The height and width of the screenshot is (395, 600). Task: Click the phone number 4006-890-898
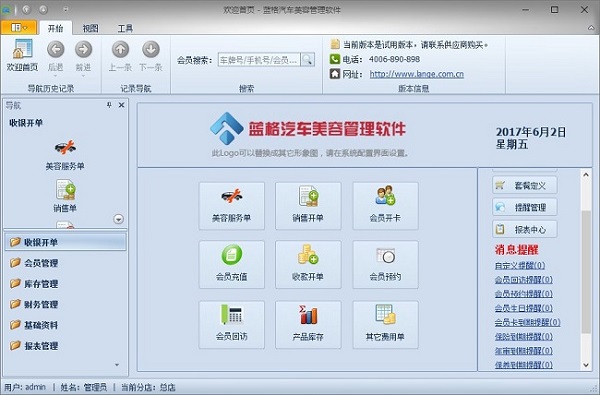pos(394,59)
